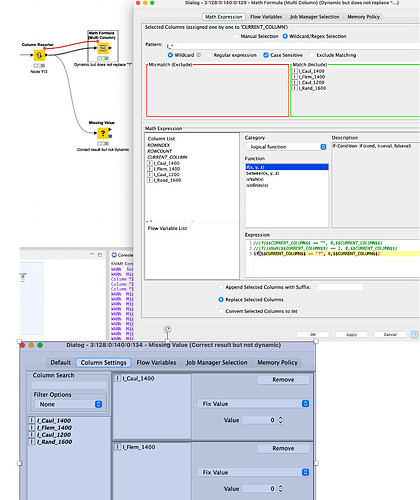This screenshot has height=500, width=420.
Task: Open the Column Settings tab
Action: click(x=103, y=363)
